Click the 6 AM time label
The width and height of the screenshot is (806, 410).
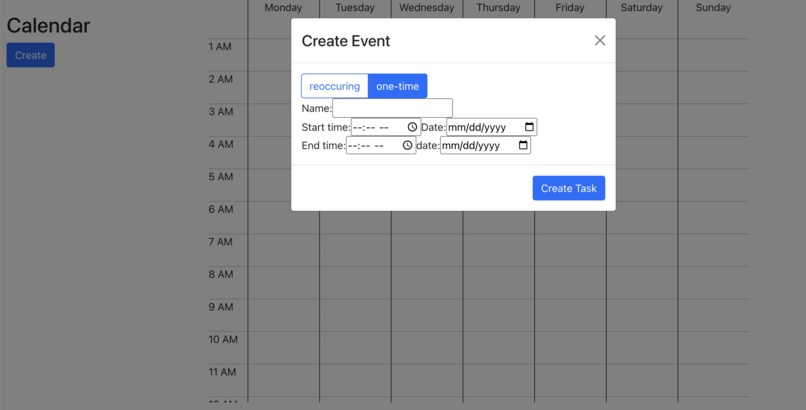point(221,209)
